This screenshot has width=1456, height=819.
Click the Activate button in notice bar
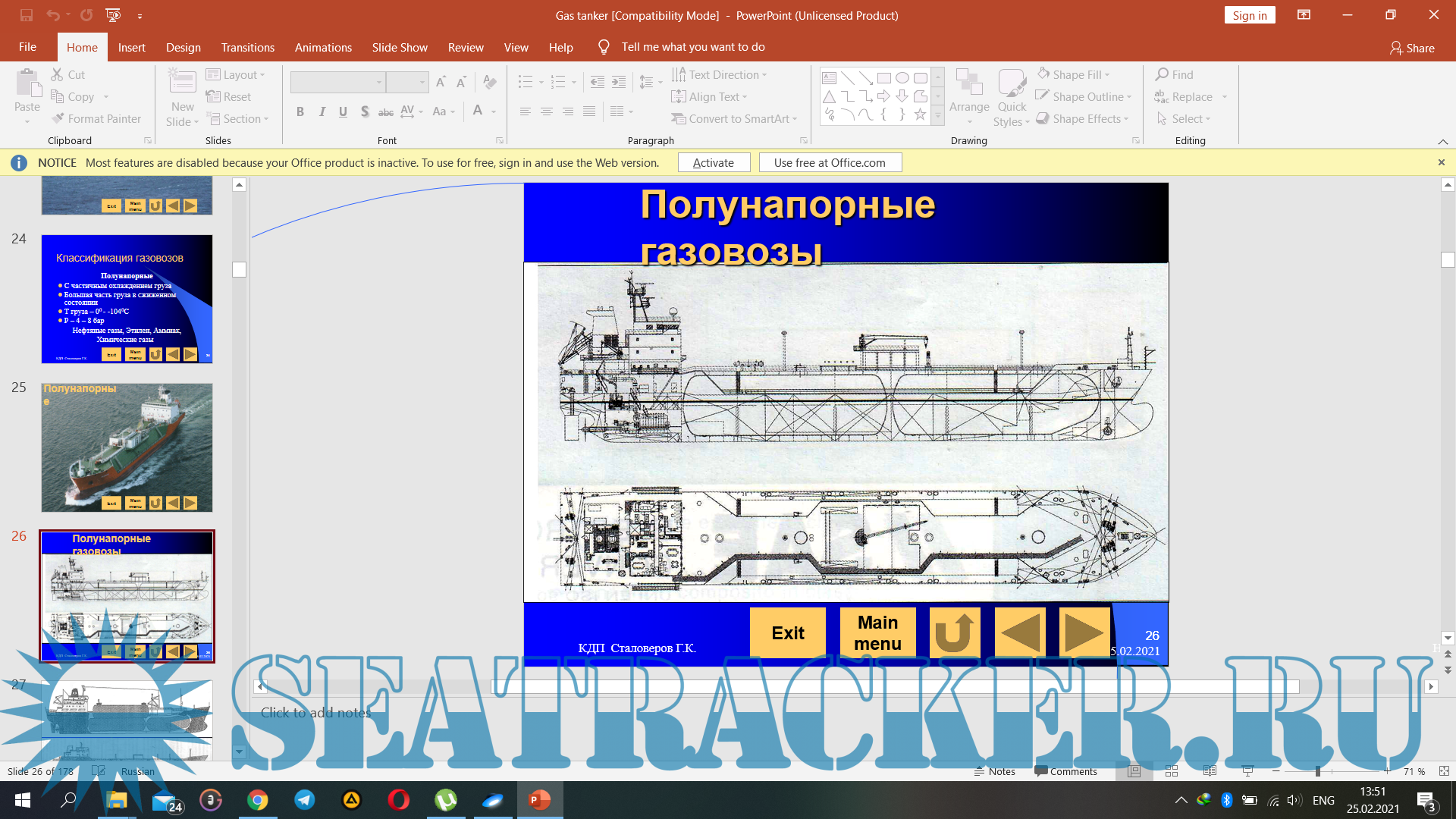(713, 162)
